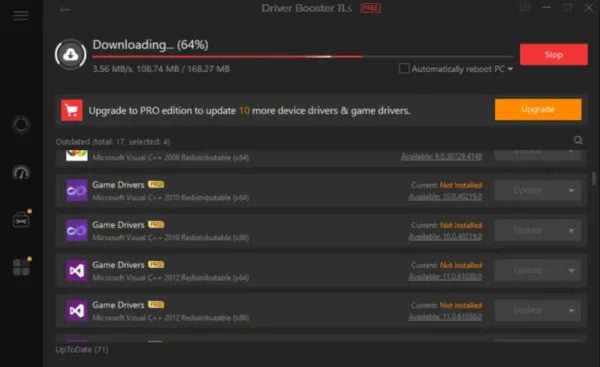Search the outdated drivers list

point(578,140)
